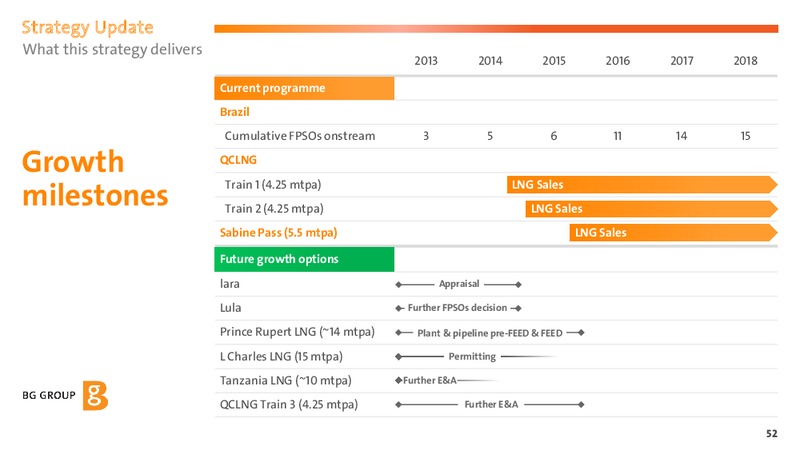Click 'L Charles LNG (15 mtpa)' label
The height and width of the screenshot is (450, 800).
(x=281, y=356)
